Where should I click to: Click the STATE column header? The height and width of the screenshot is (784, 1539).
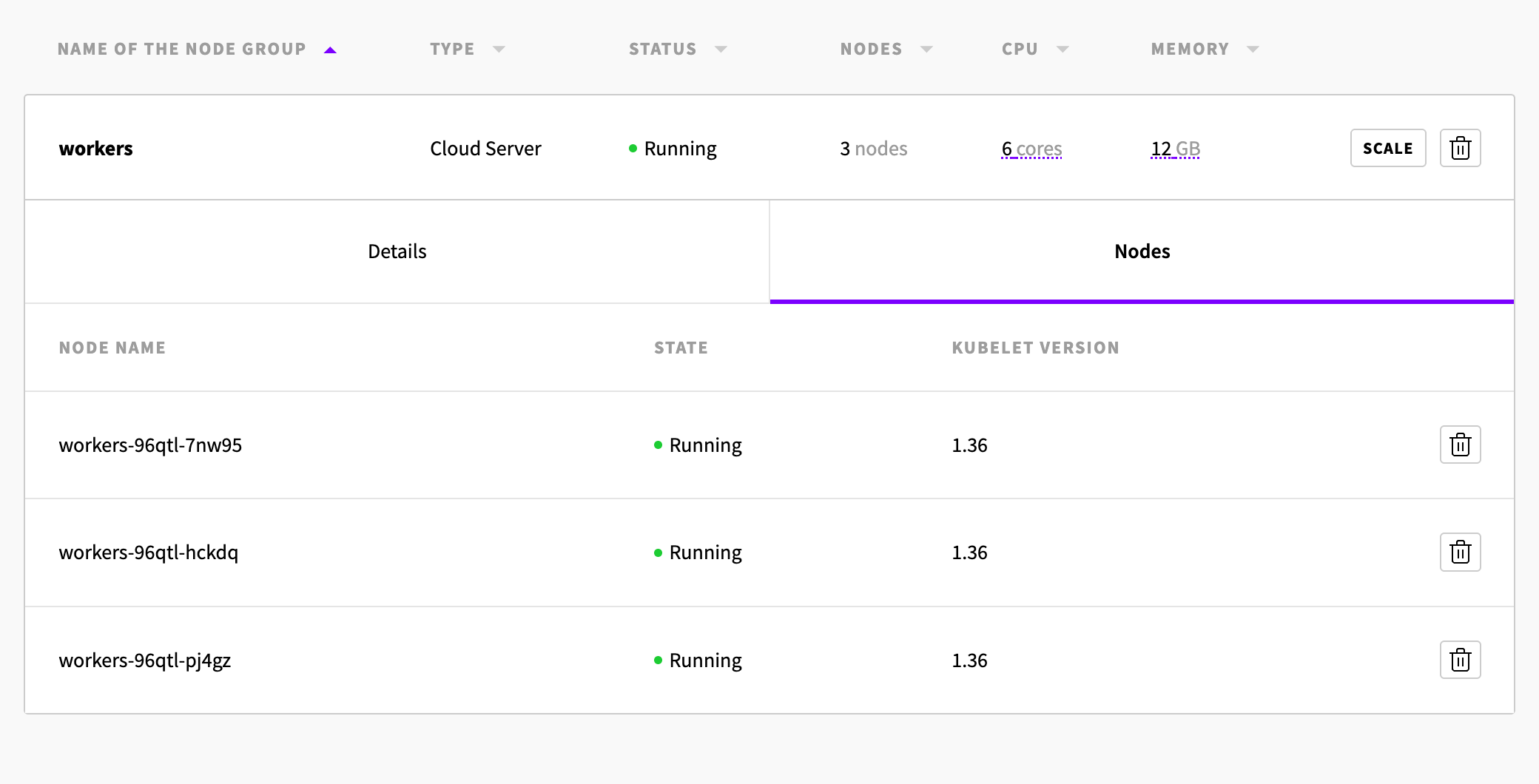coord(681,348)
